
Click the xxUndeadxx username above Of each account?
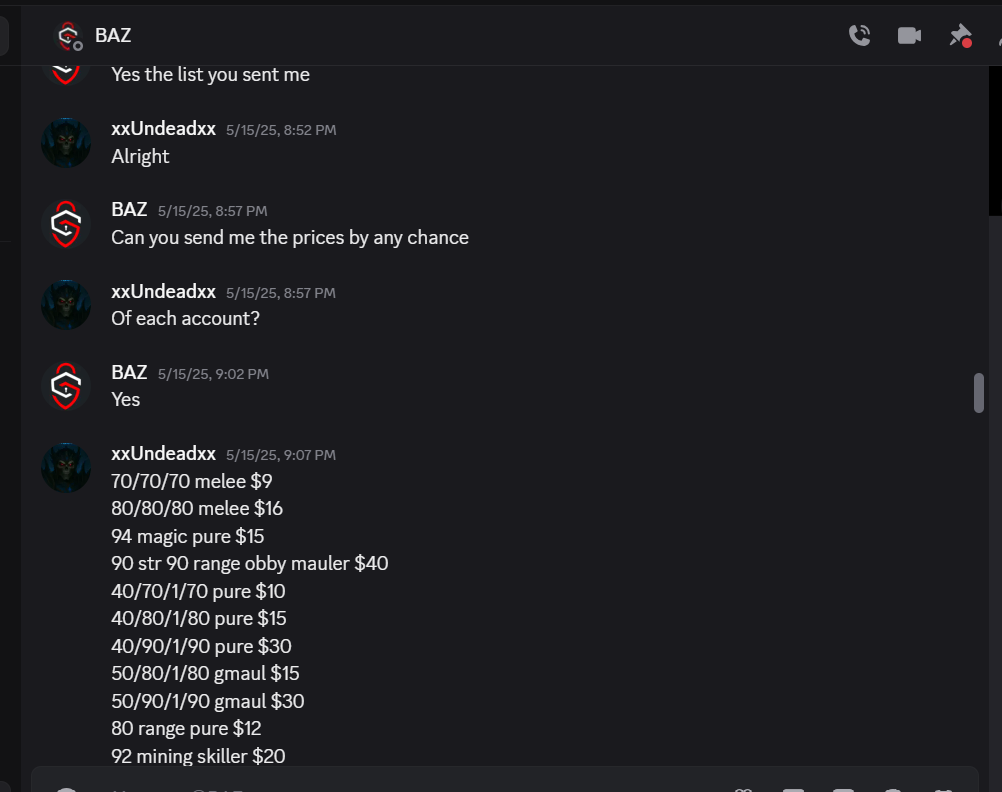tap(164, 291)
